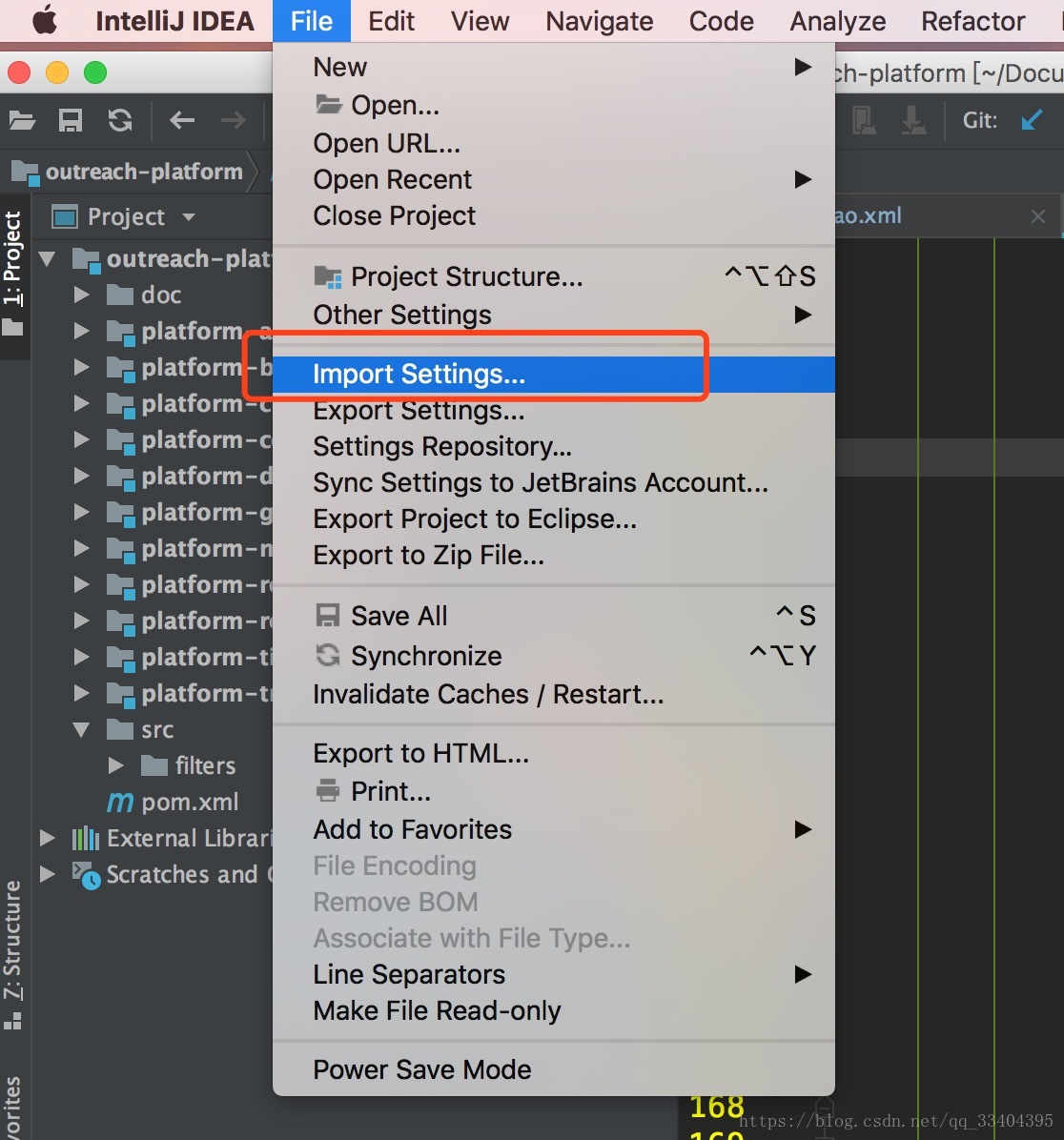Screen dimensions: 1064x1140
Task: Choose Export Settings... menu entry
Action: tap(554, 411)
